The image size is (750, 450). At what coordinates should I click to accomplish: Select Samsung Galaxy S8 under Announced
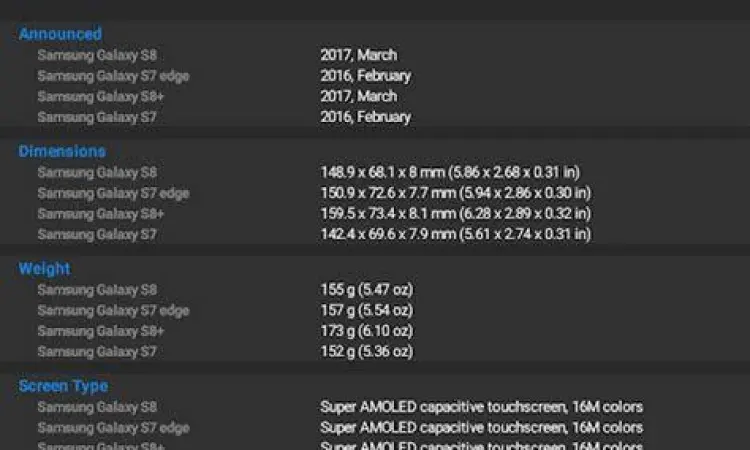click(x=97, y=55)
